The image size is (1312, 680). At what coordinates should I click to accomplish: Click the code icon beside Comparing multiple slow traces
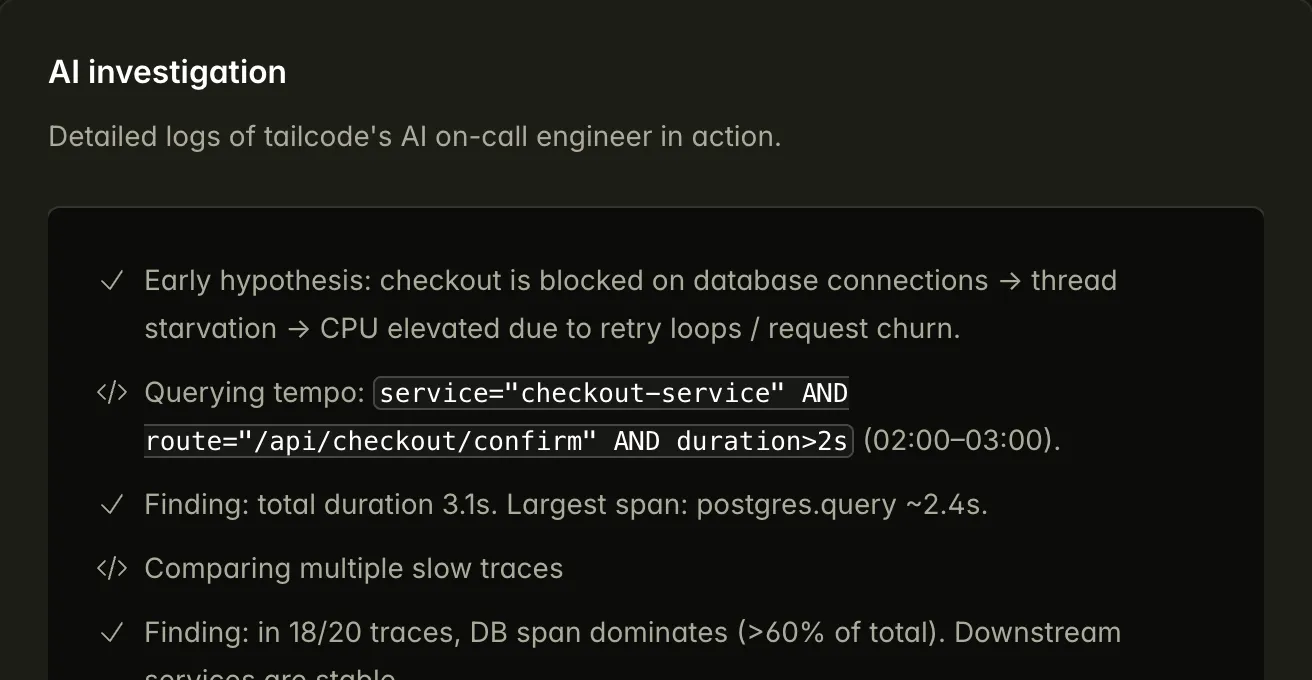[x=111, y=569]
